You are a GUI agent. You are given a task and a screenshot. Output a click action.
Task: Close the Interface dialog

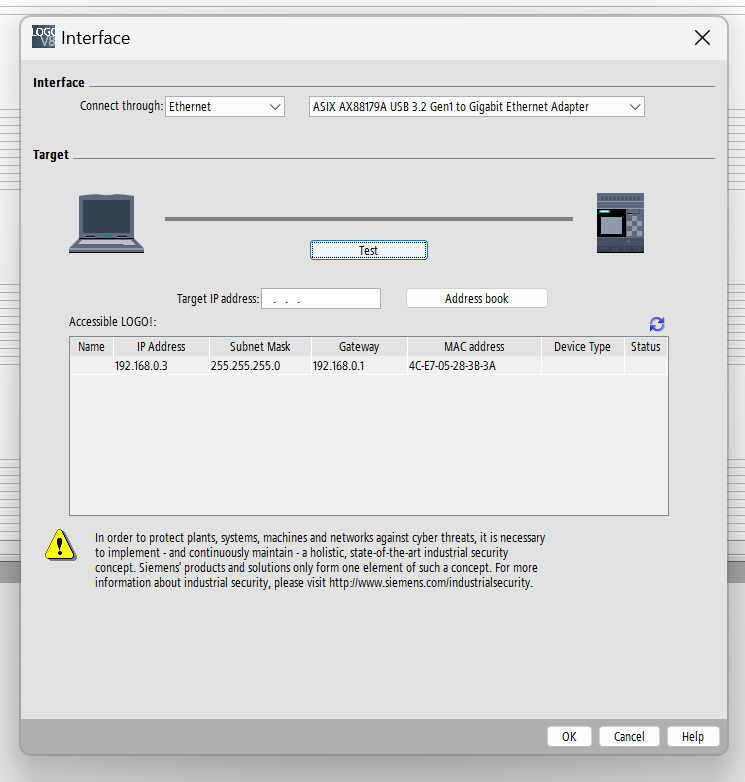702,37
